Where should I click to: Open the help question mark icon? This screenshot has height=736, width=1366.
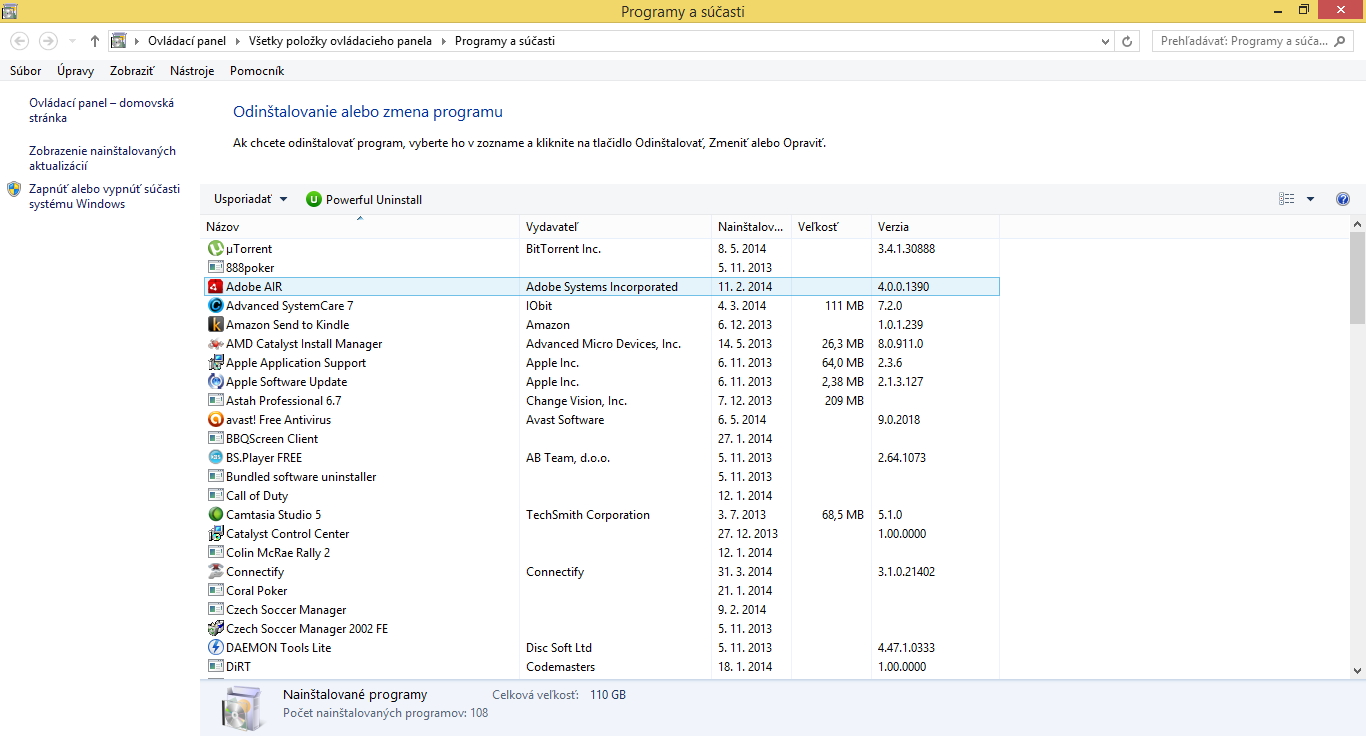[x=1343, y=199]
